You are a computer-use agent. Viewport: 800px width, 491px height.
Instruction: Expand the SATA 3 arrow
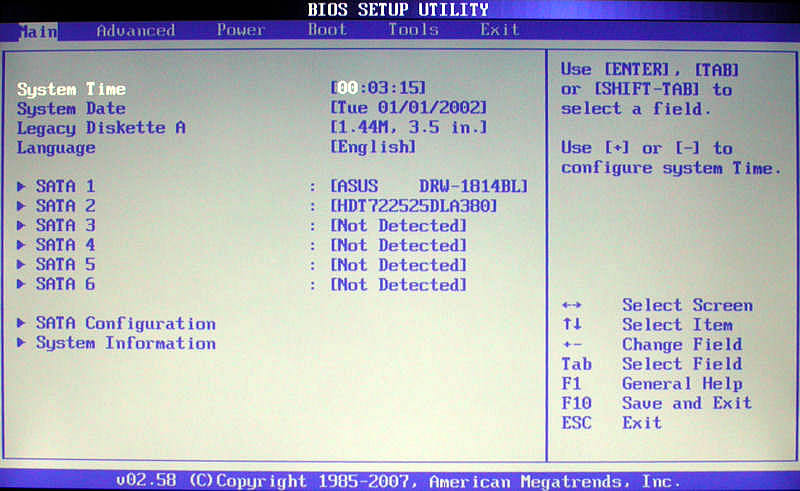pos(21,225)
